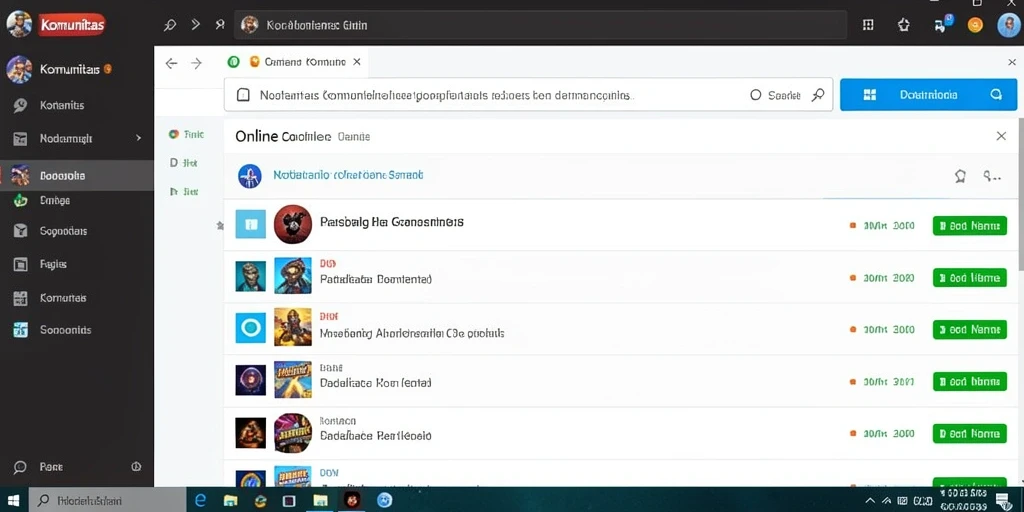The image size is (1024, 512).
Task: Click the star marker left of Paisbalg row
Action: (220, 225)
